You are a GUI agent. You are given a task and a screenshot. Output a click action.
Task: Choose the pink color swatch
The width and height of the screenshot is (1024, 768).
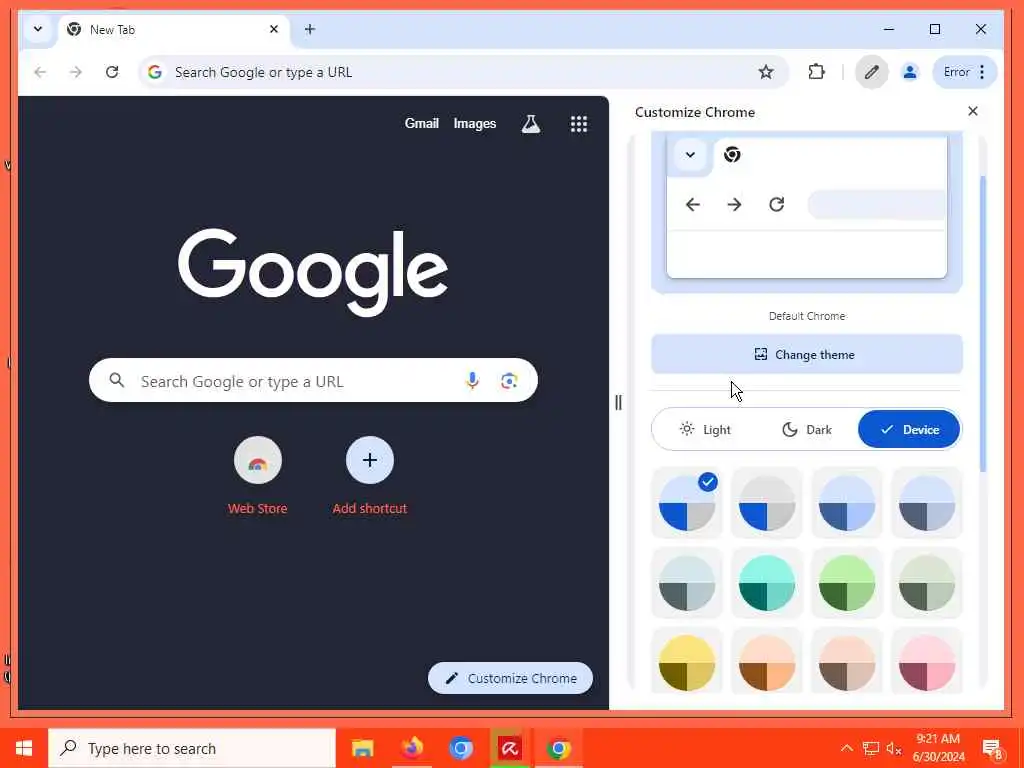coord(926,663)
